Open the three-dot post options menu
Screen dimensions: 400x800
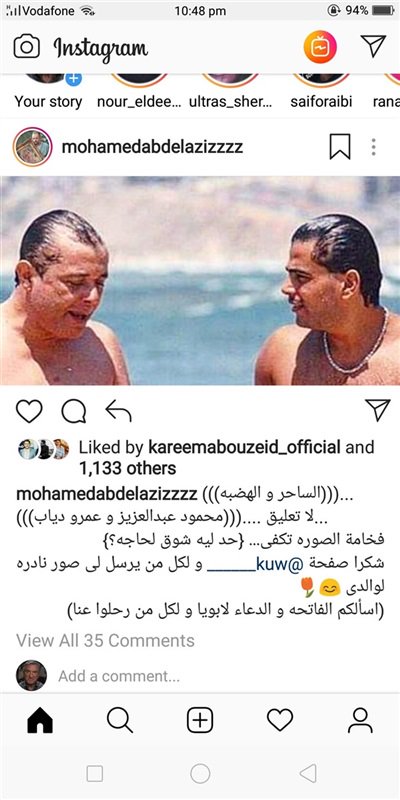point(373,147)
